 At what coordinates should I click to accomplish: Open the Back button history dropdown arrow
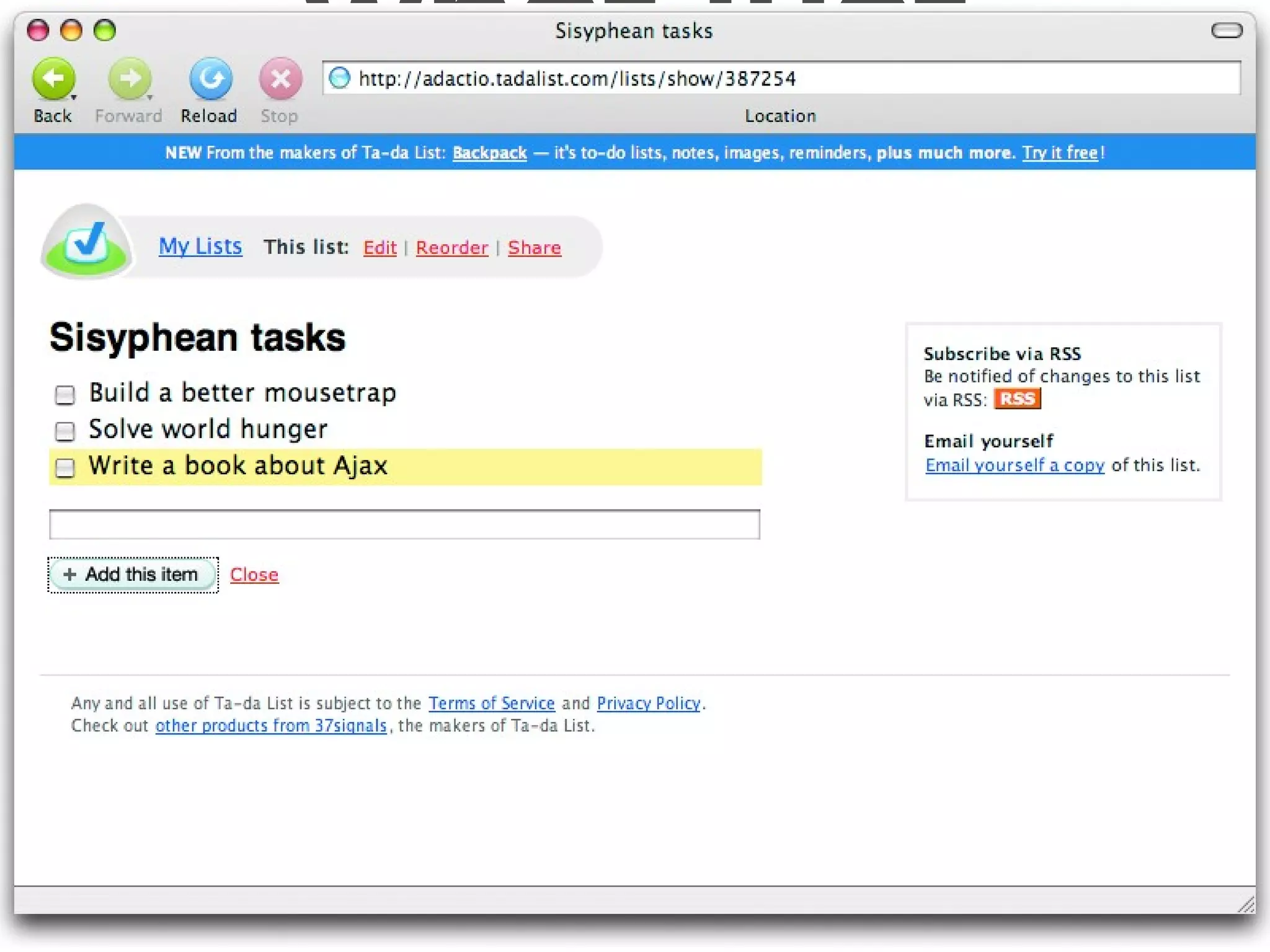point(74,97)
